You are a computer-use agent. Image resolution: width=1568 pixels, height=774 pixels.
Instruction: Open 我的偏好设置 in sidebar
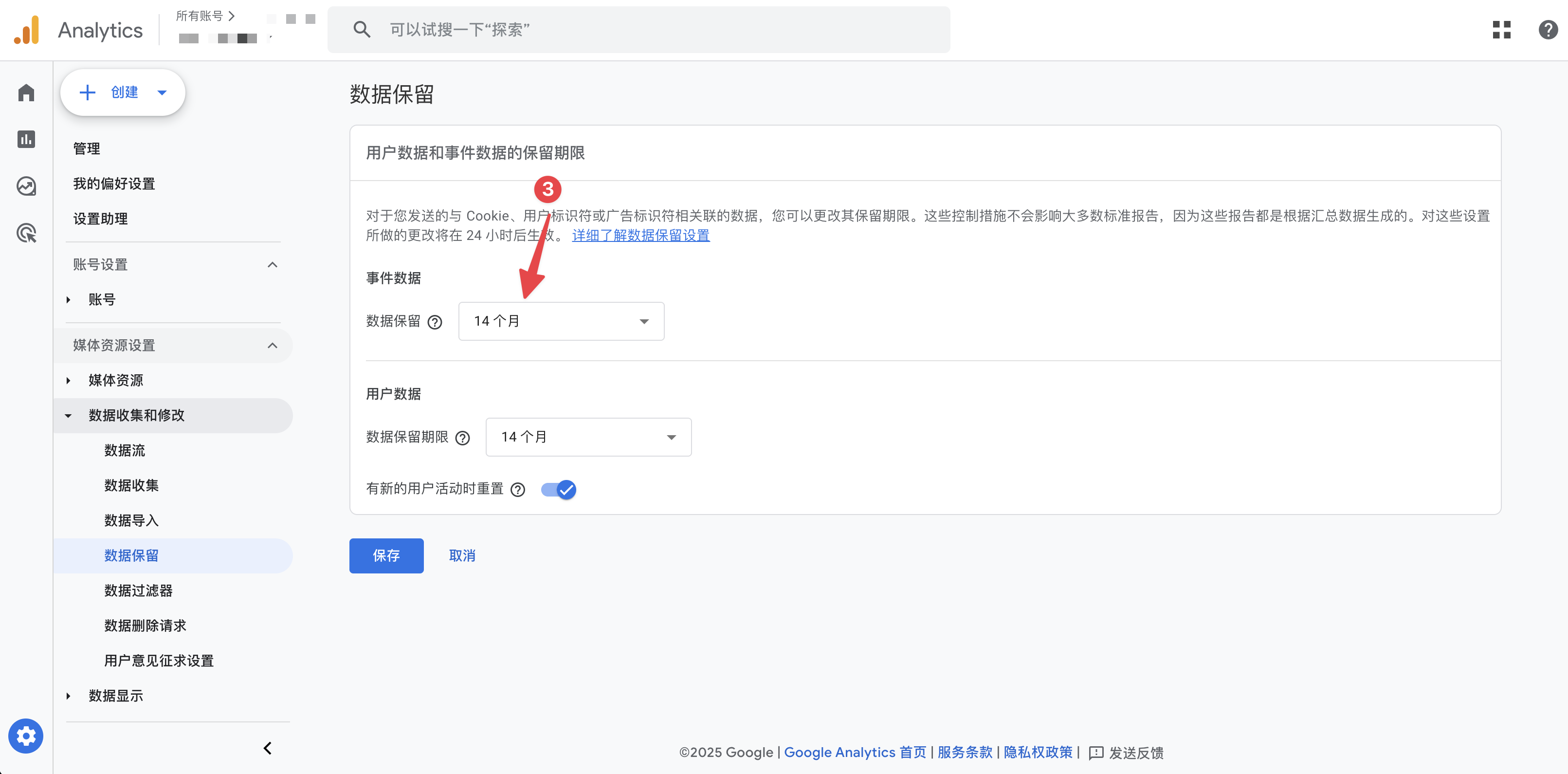114,184
